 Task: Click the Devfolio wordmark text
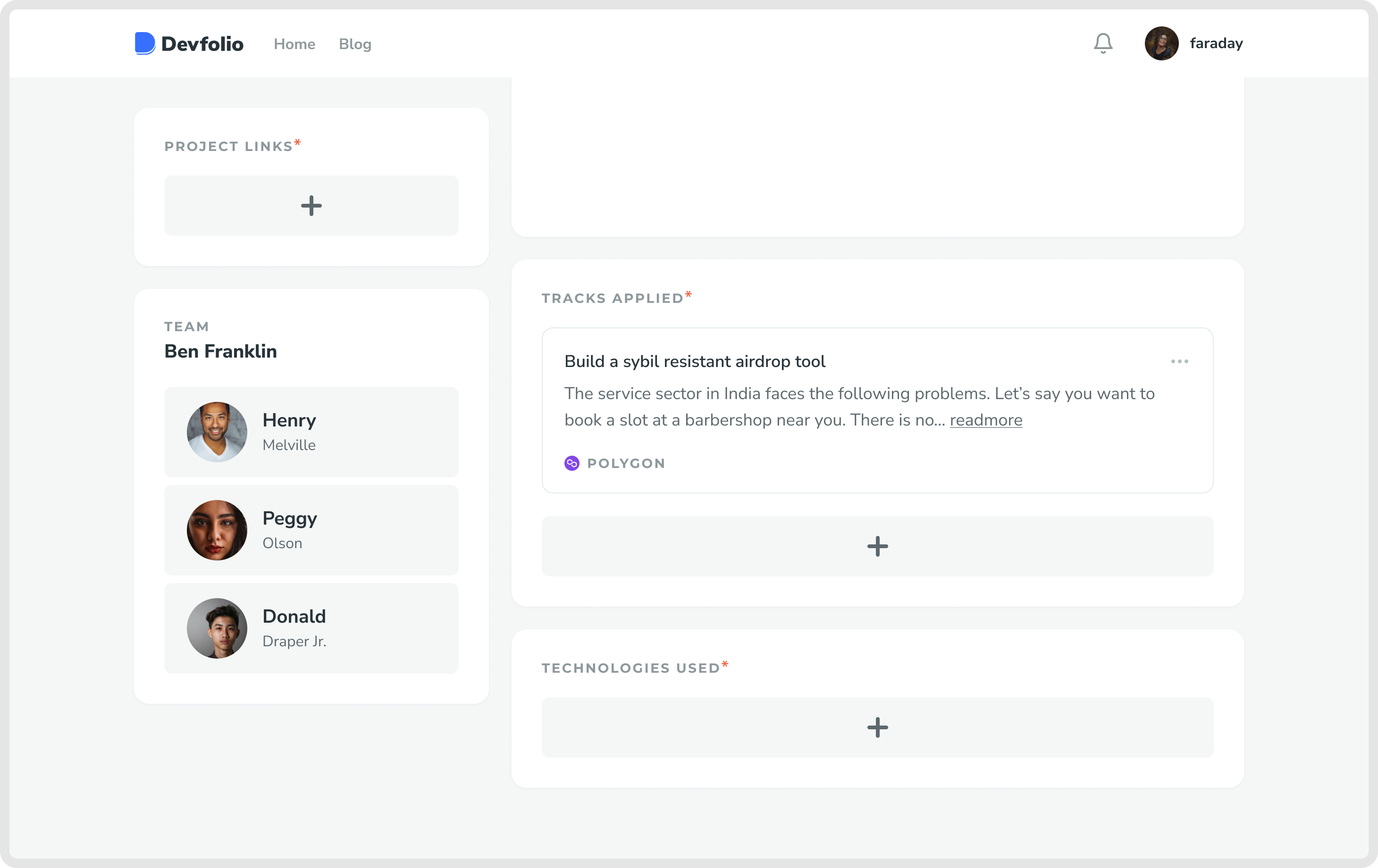[202, 44]
